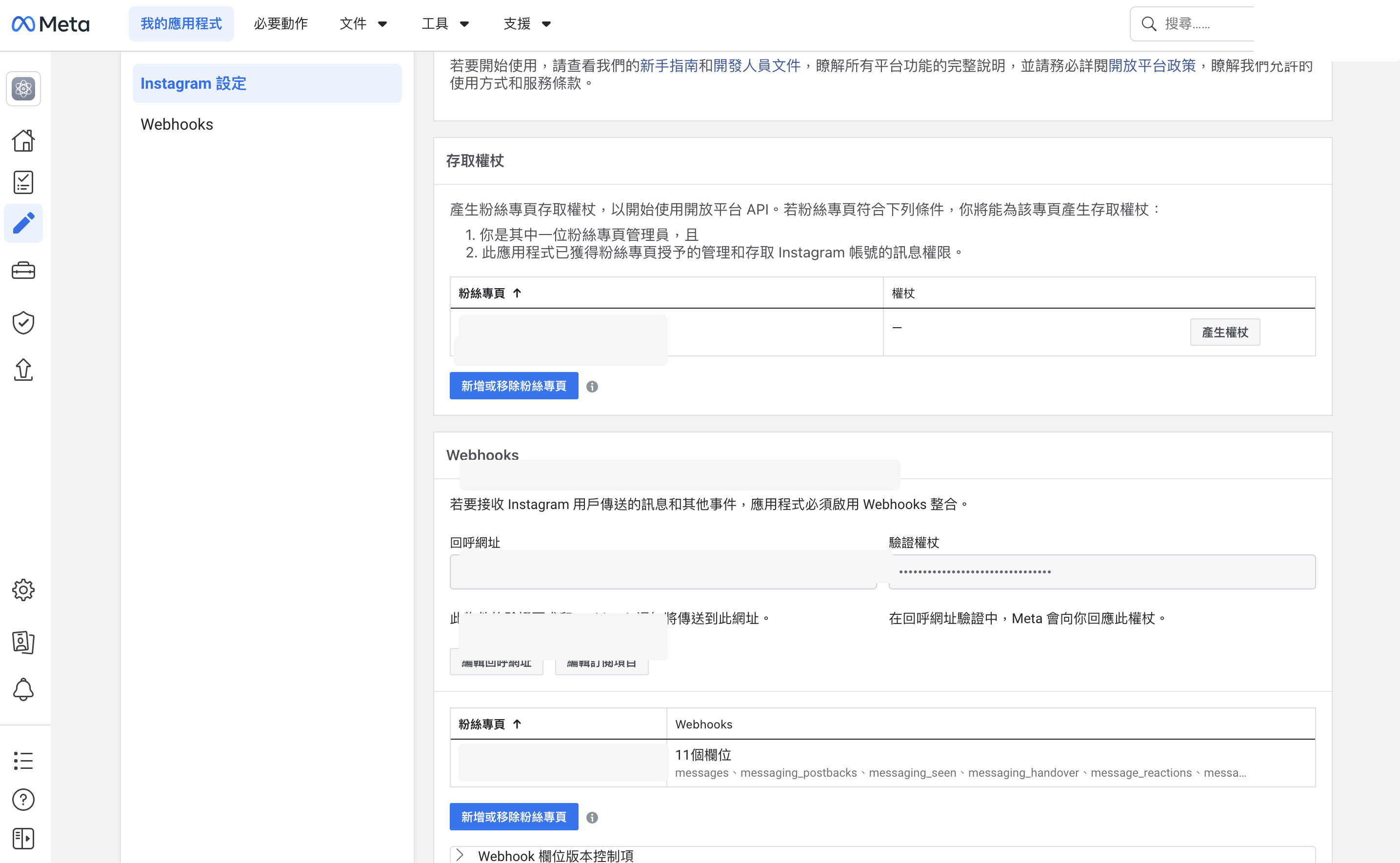Open the gear settings icon in sidebar

23,589
